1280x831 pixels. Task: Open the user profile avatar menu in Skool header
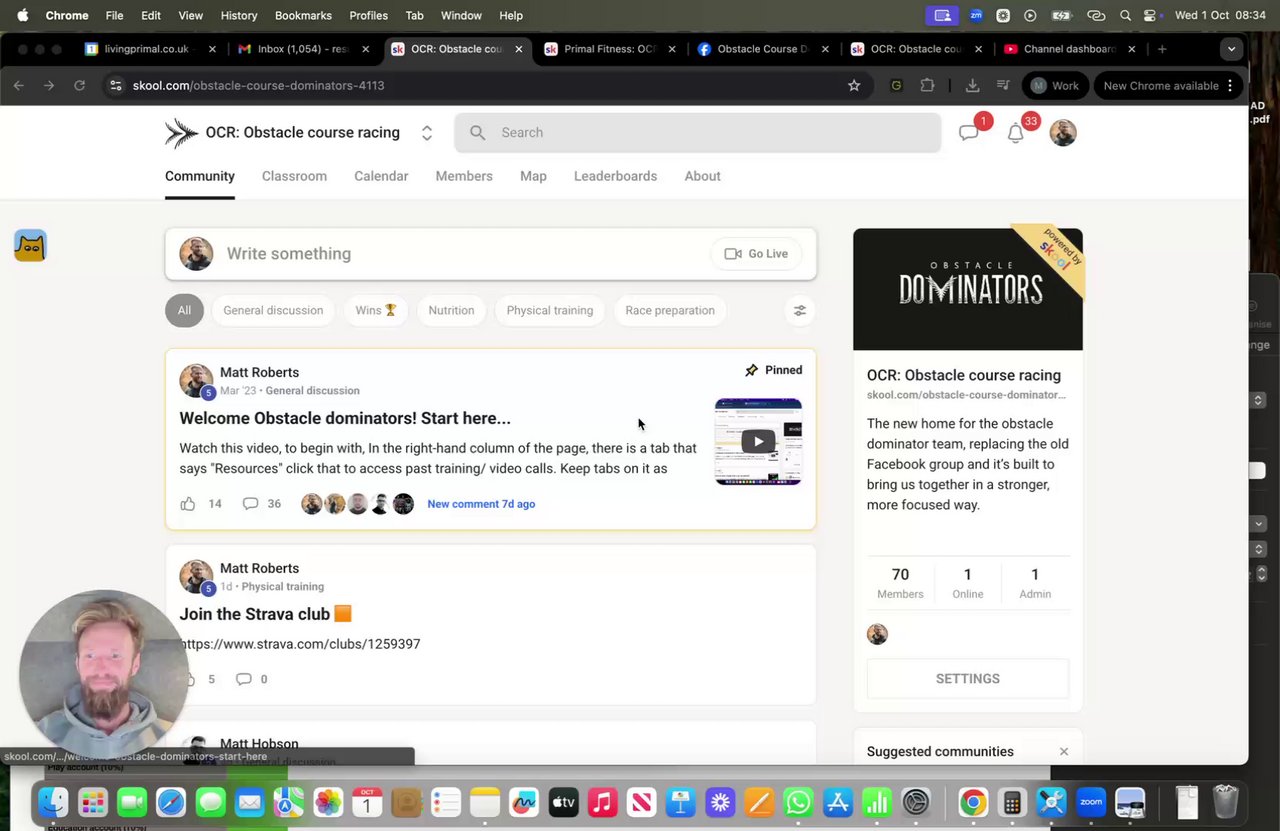click(1063, 133)
